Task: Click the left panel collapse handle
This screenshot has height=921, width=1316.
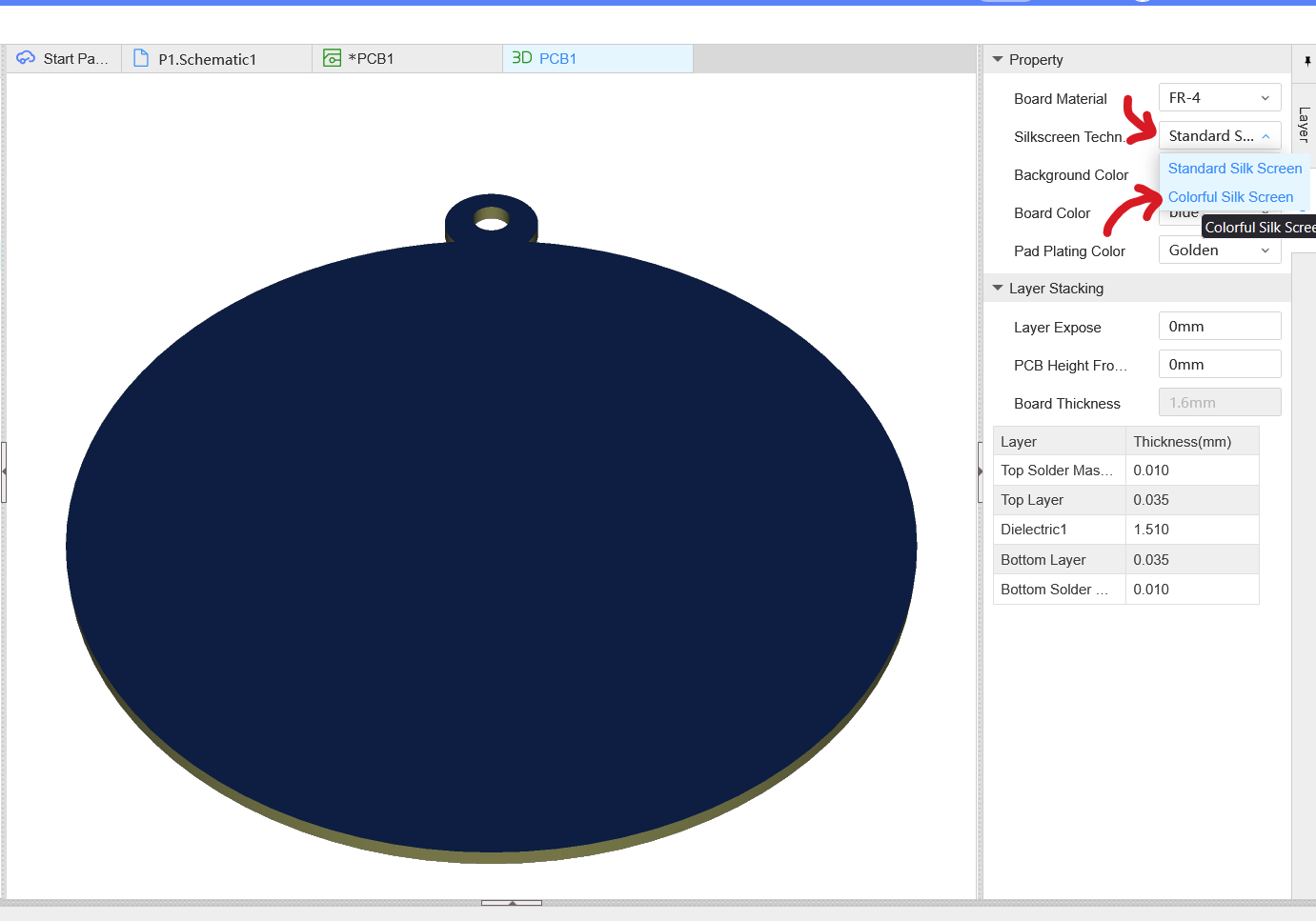Action: point(4,471)
